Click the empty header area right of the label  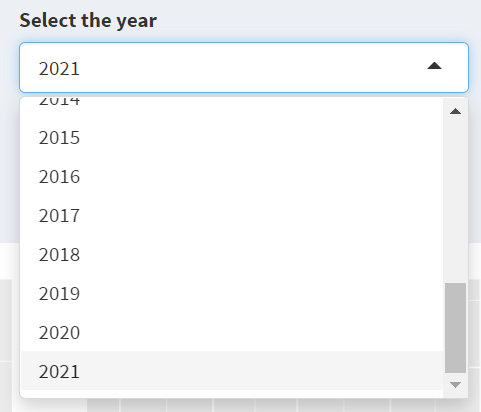click(x=317, y=21)
